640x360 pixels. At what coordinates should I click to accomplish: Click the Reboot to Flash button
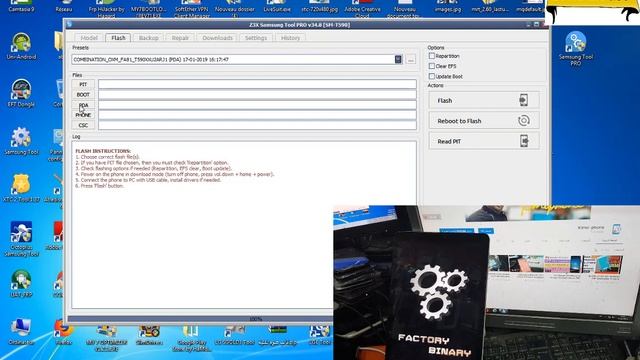tap(484, 121)
